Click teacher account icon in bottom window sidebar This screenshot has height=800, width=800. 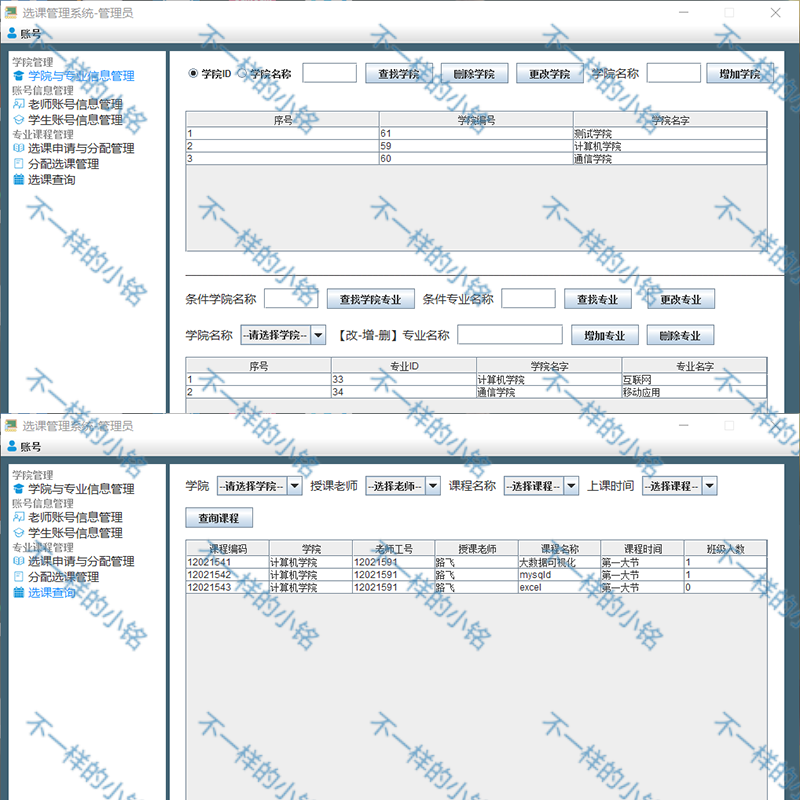pos(19,517)
